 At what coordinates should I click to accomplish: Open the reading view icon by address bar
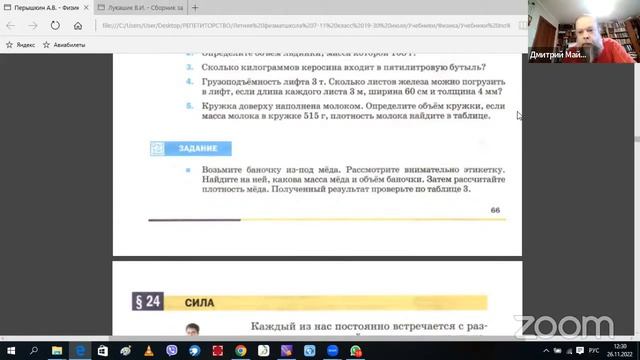click(x=522, y=26)
